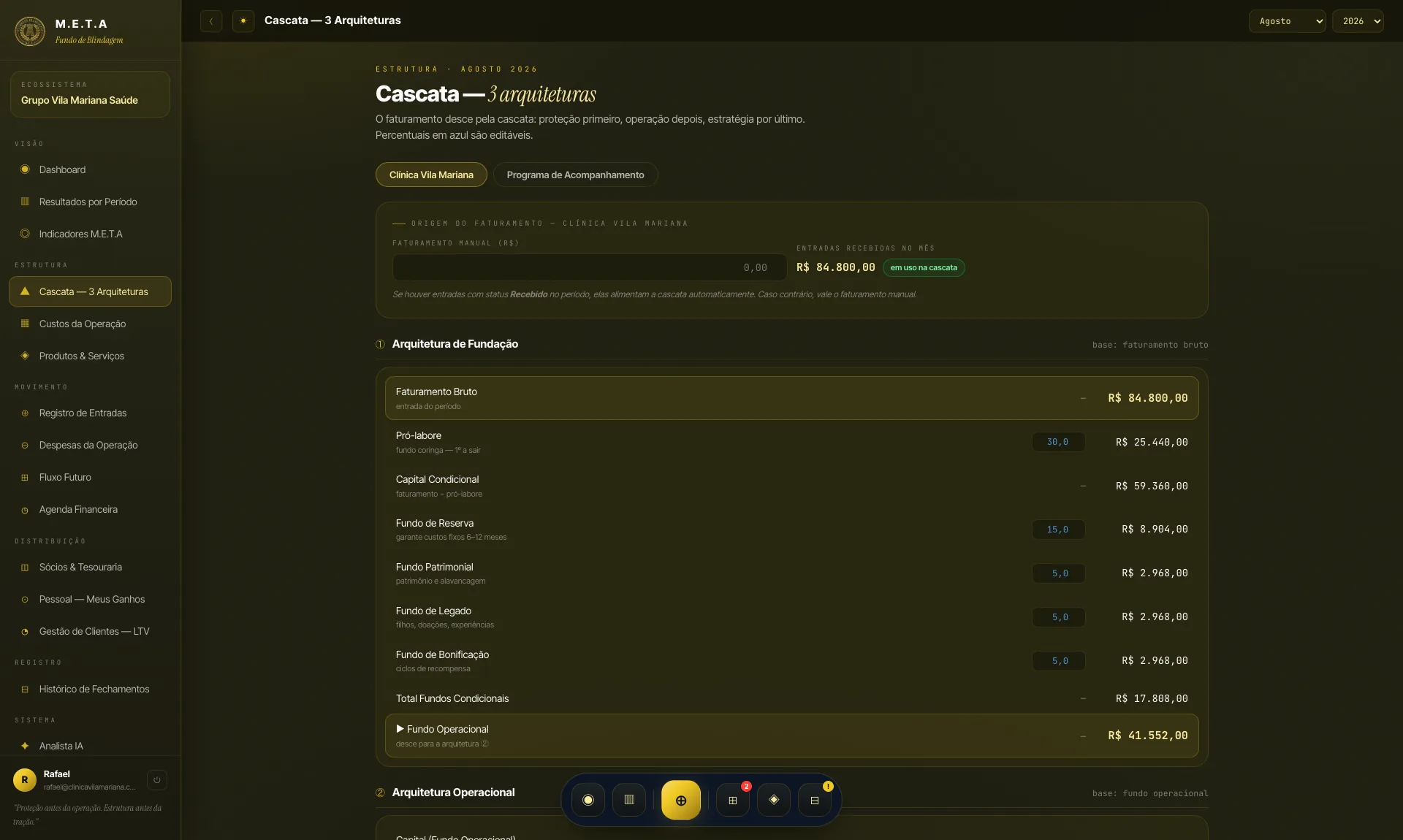This screenshot has width=1403, height=840.
Task: Click the Faturamento Bruto R$ 84.800,00 value
Action: point(1148,398)
